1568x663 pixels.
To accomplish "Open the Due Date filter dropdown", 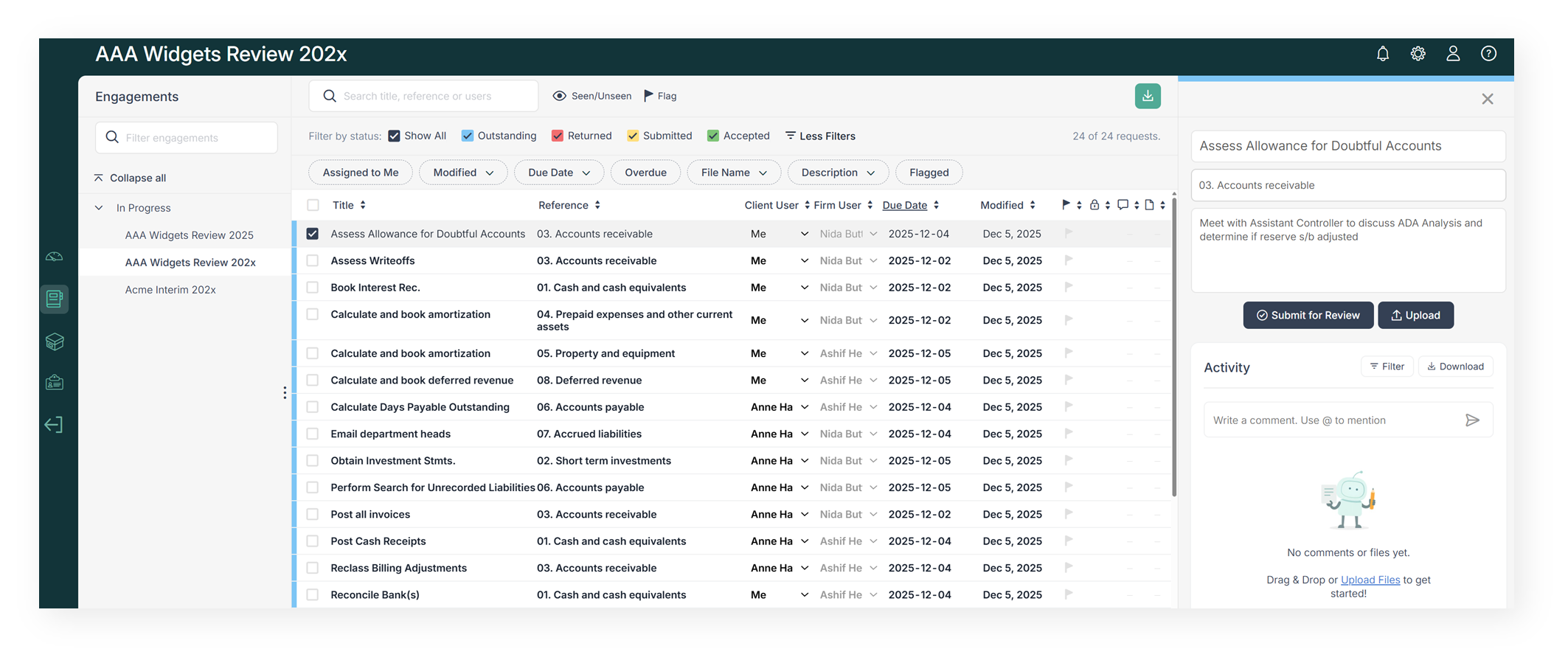I will click(558, 173).
